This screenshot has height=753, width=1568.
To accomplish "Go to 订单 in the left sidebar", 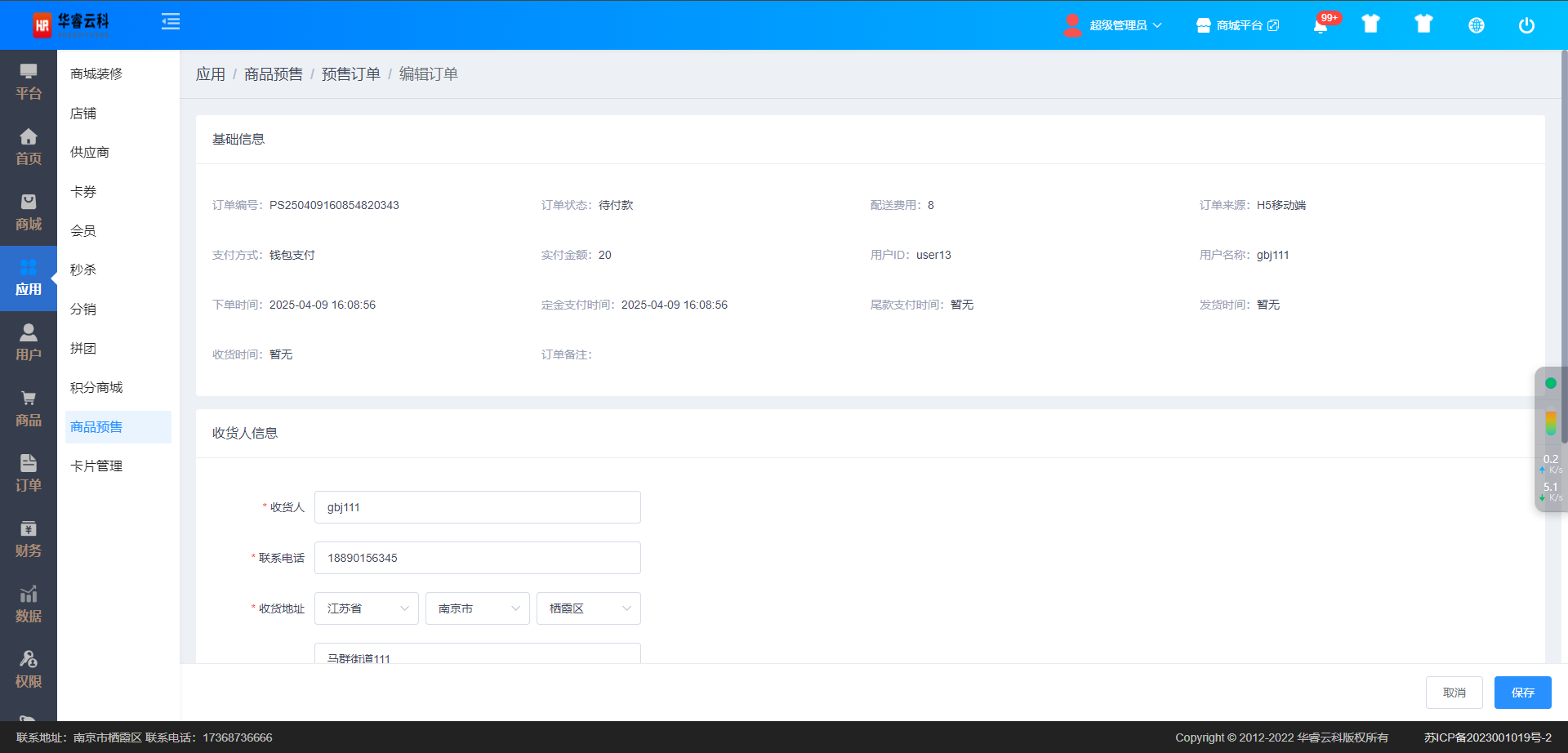I will (x=29, y=474).
